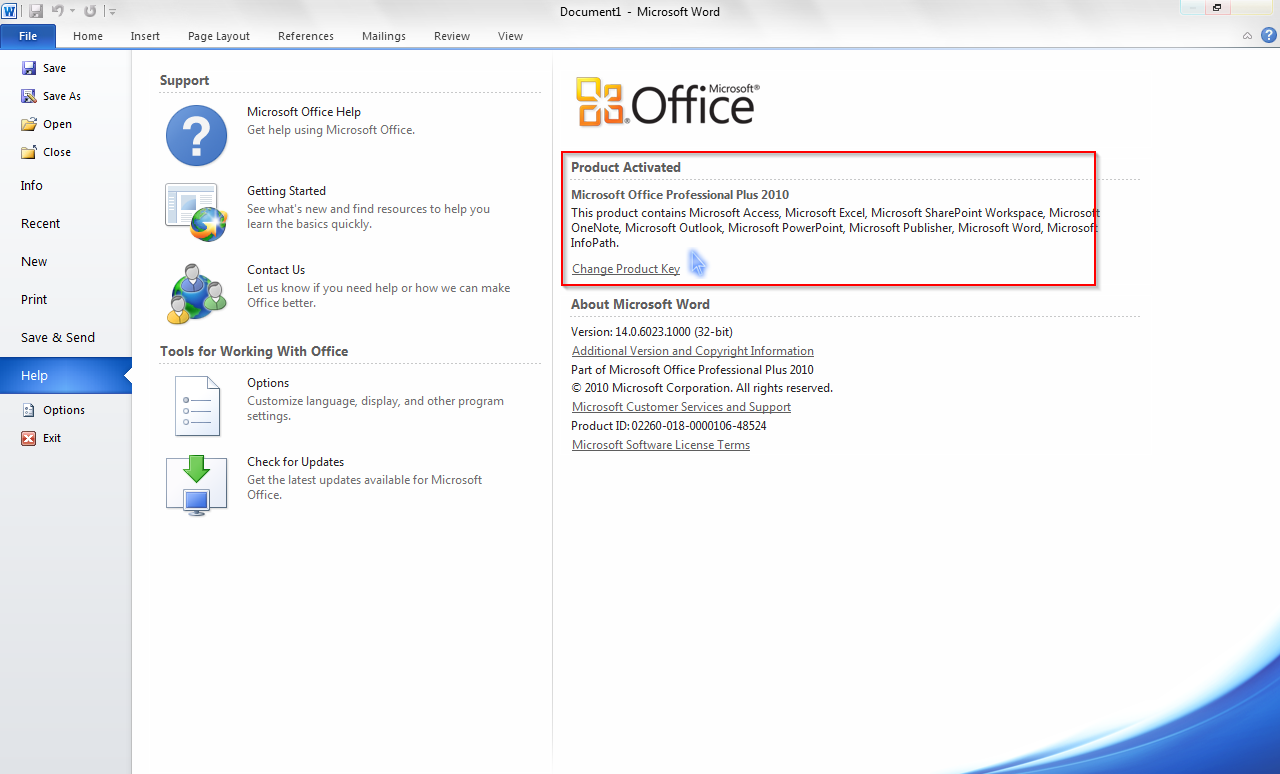
Task: Open Additional Version and Copyright Information link
Action: tap(693, 351)
